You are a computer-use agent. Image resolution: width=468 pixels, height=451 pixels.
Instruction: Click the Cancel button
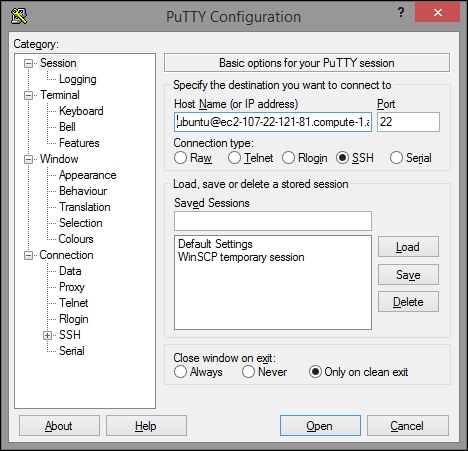pyautogui.click(x=408, y=425)
